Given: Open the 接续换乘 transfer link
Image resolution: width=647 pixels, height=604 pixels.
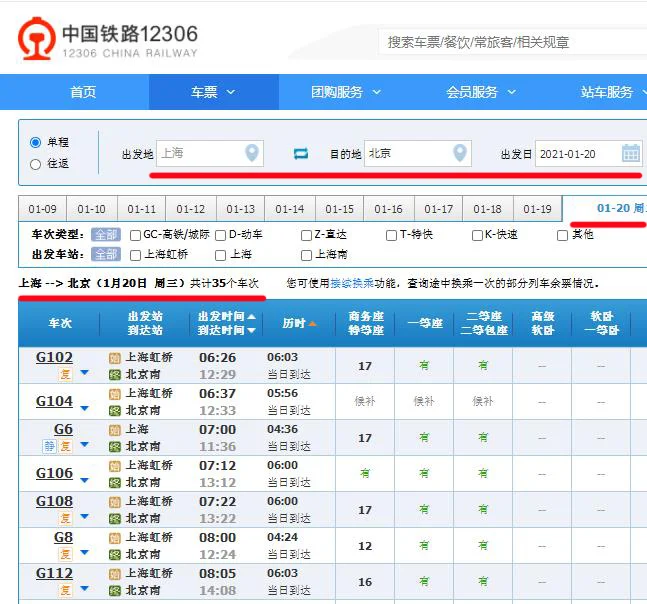Looking at the screenshot, I should [x=352, y=283].
